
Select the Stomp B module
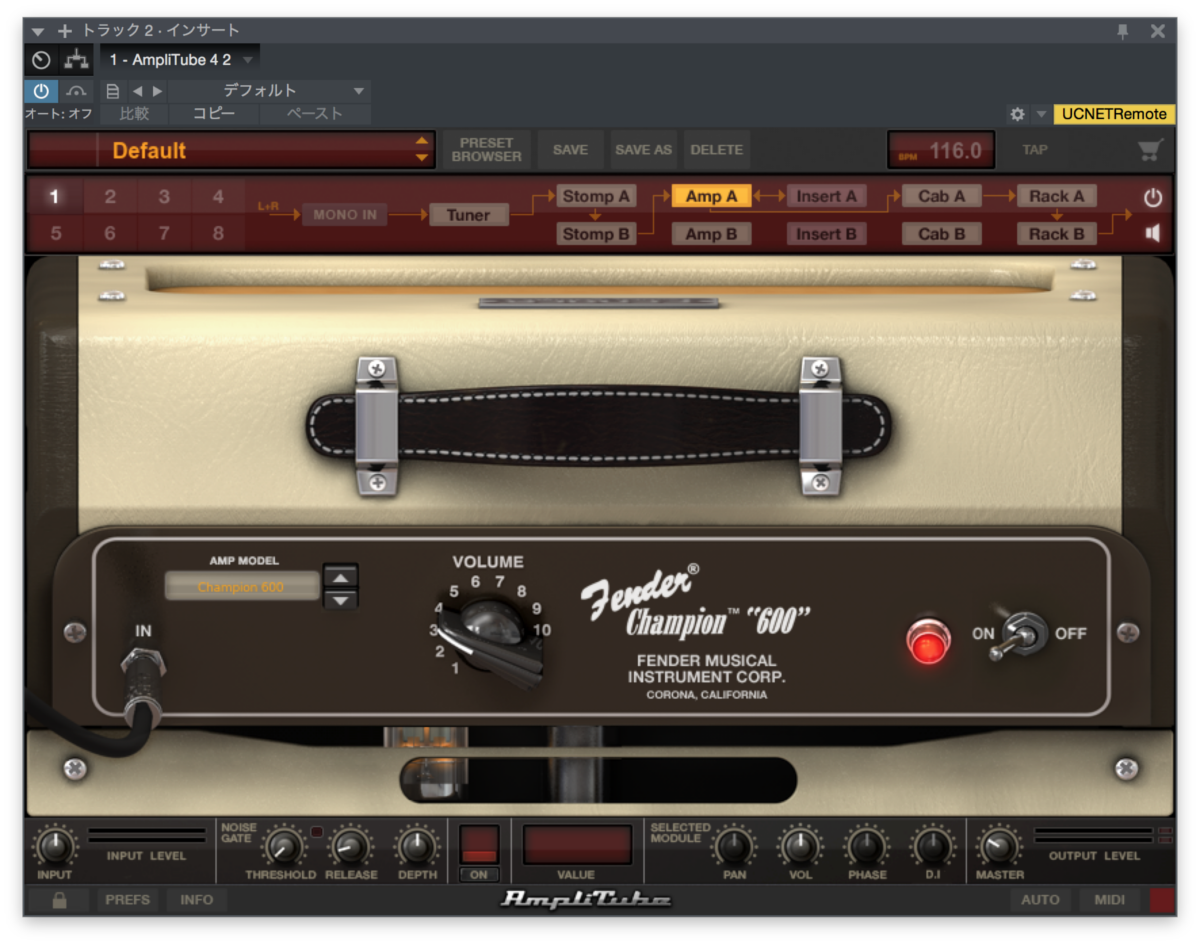point(596,234)
